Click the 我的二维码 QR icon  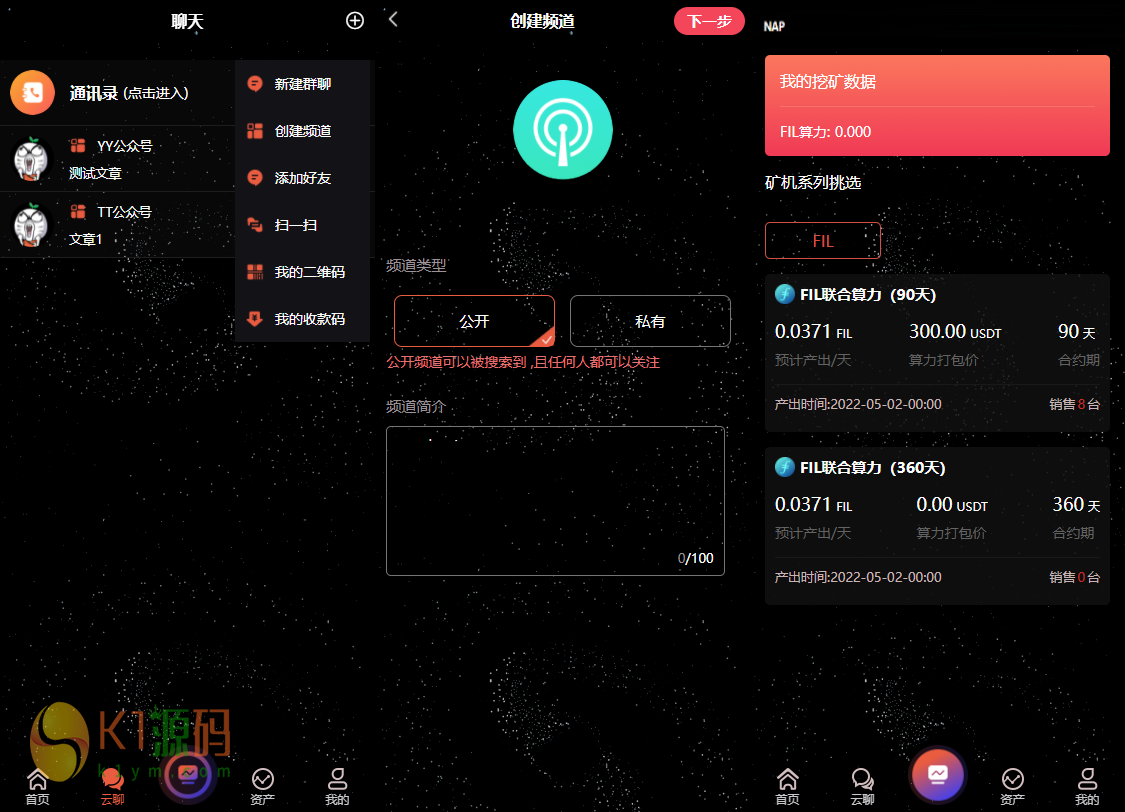(255, 272)
